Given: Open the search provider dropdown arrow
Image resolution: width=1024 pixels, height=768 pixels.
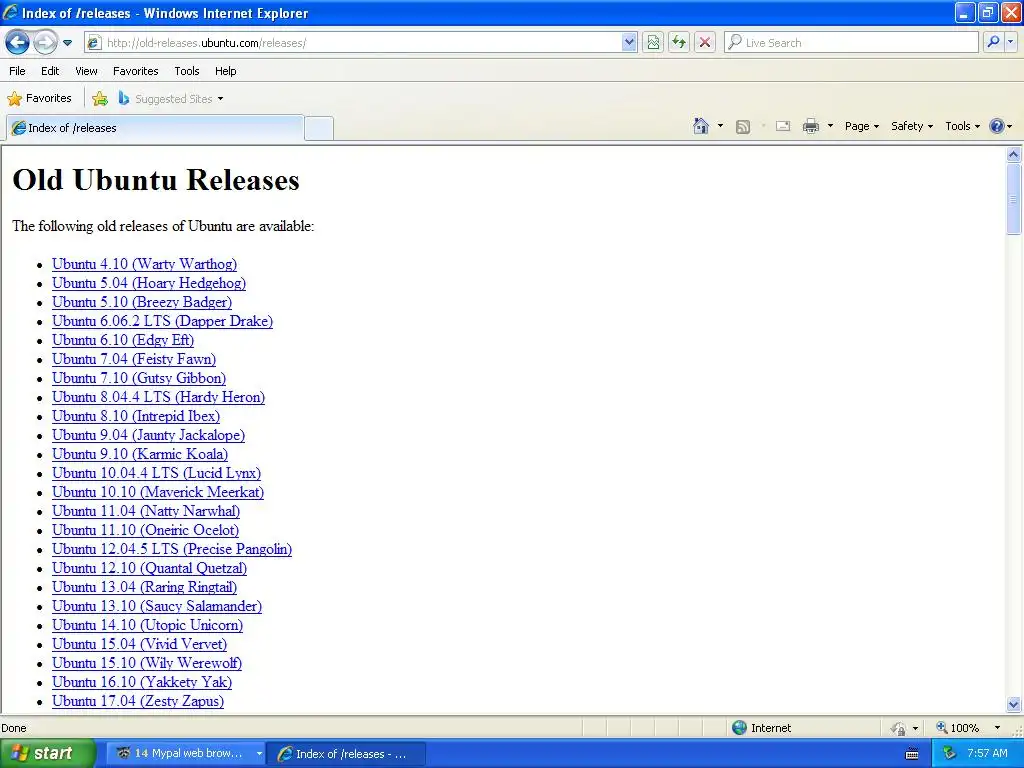Looking at the screenshot, I should point(1010,43).
